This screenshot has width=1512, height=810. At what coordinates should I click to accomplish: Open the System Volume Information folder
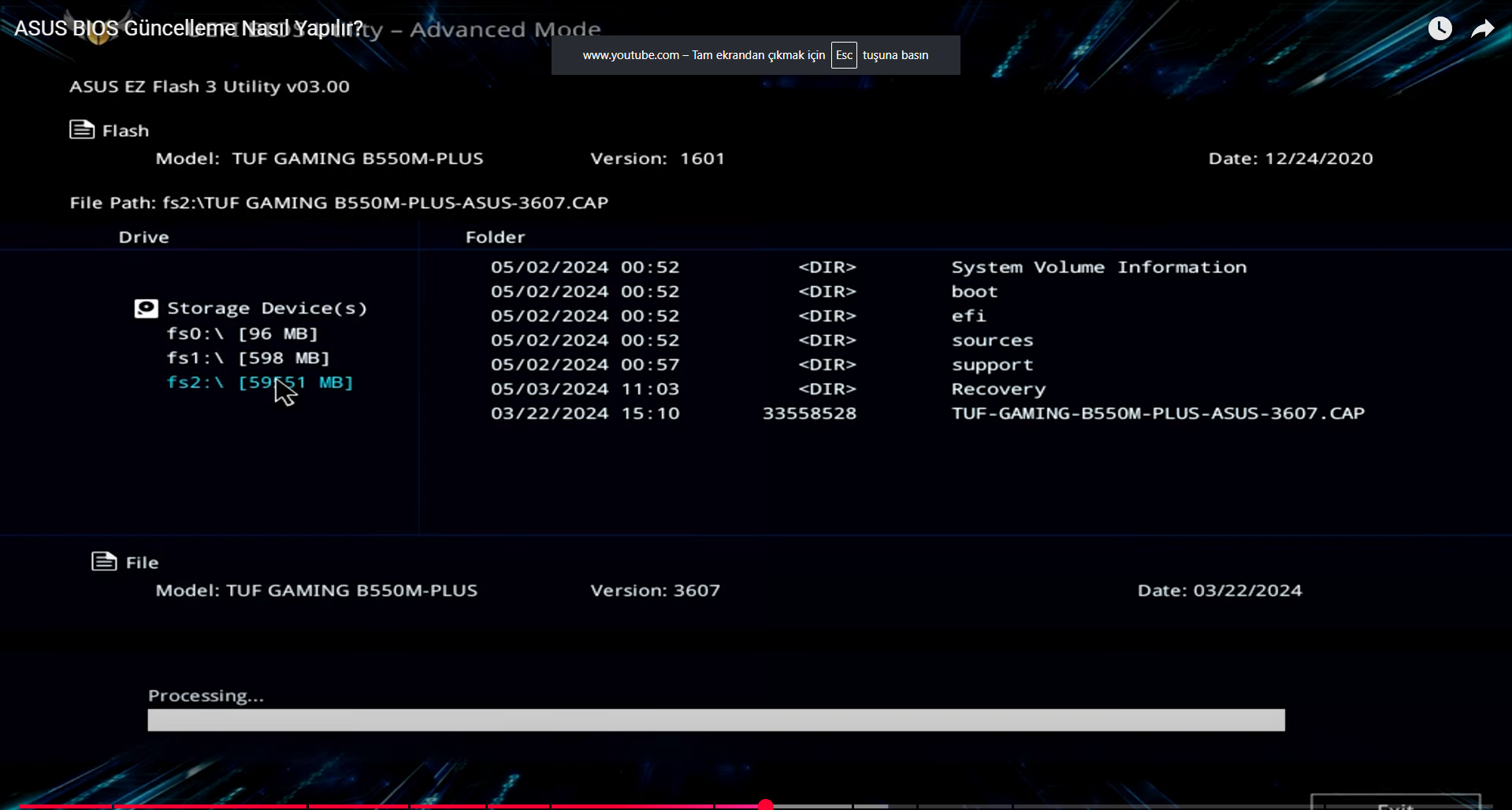click(1099, 267)
